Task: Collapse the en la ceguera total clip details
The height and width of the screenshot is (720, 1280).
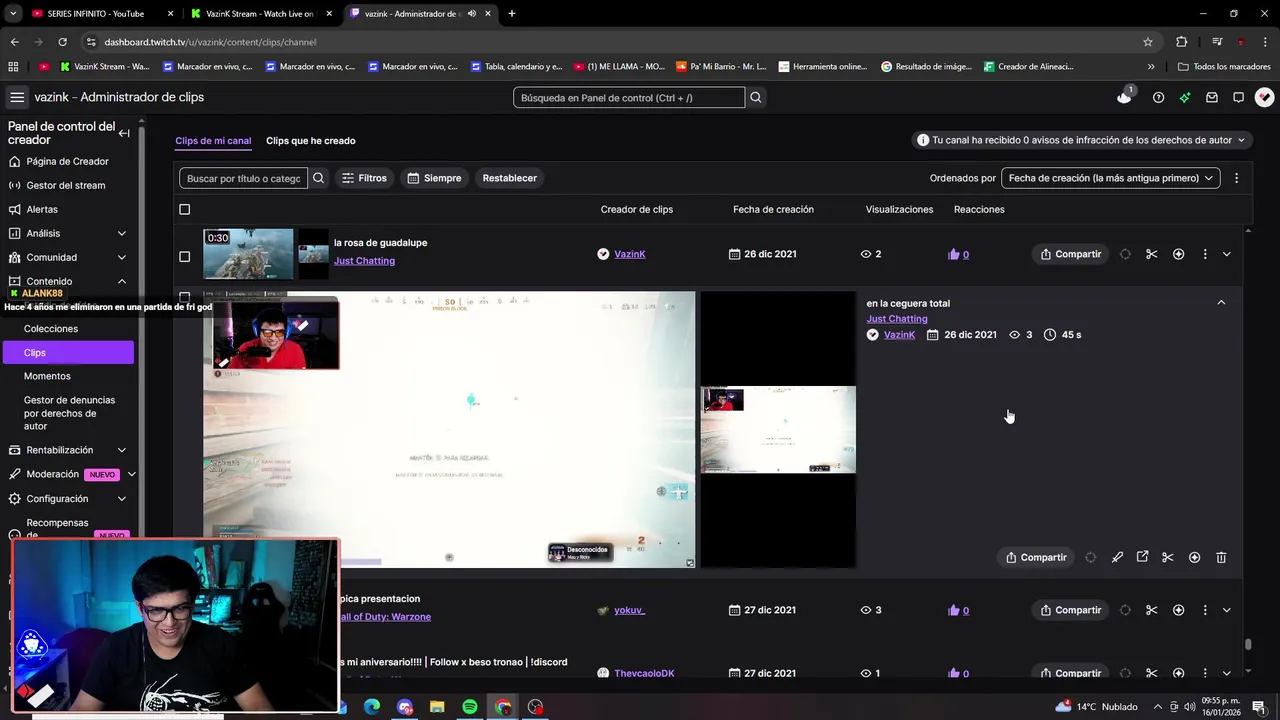Action: (1221, 302)
